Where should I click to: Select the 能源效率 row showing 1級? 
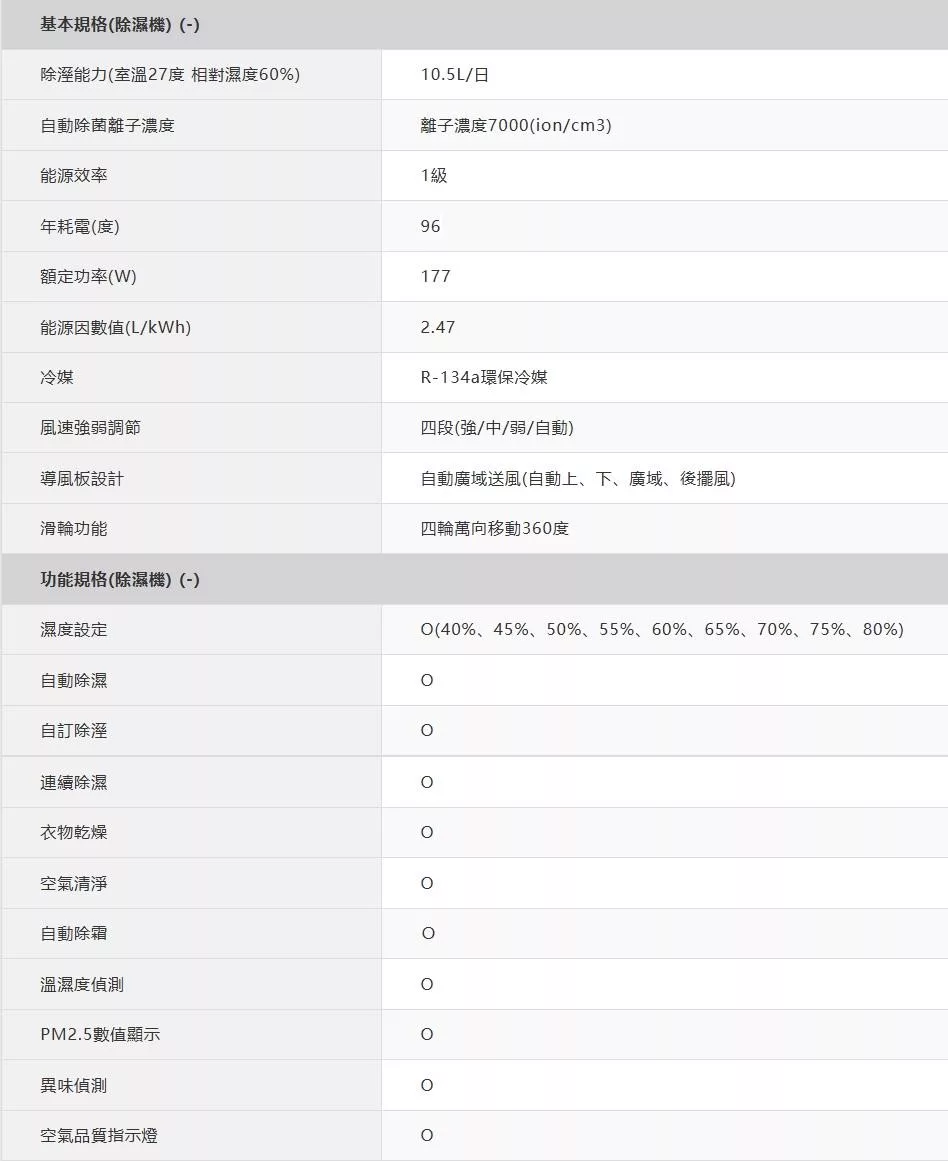[430, 175]
